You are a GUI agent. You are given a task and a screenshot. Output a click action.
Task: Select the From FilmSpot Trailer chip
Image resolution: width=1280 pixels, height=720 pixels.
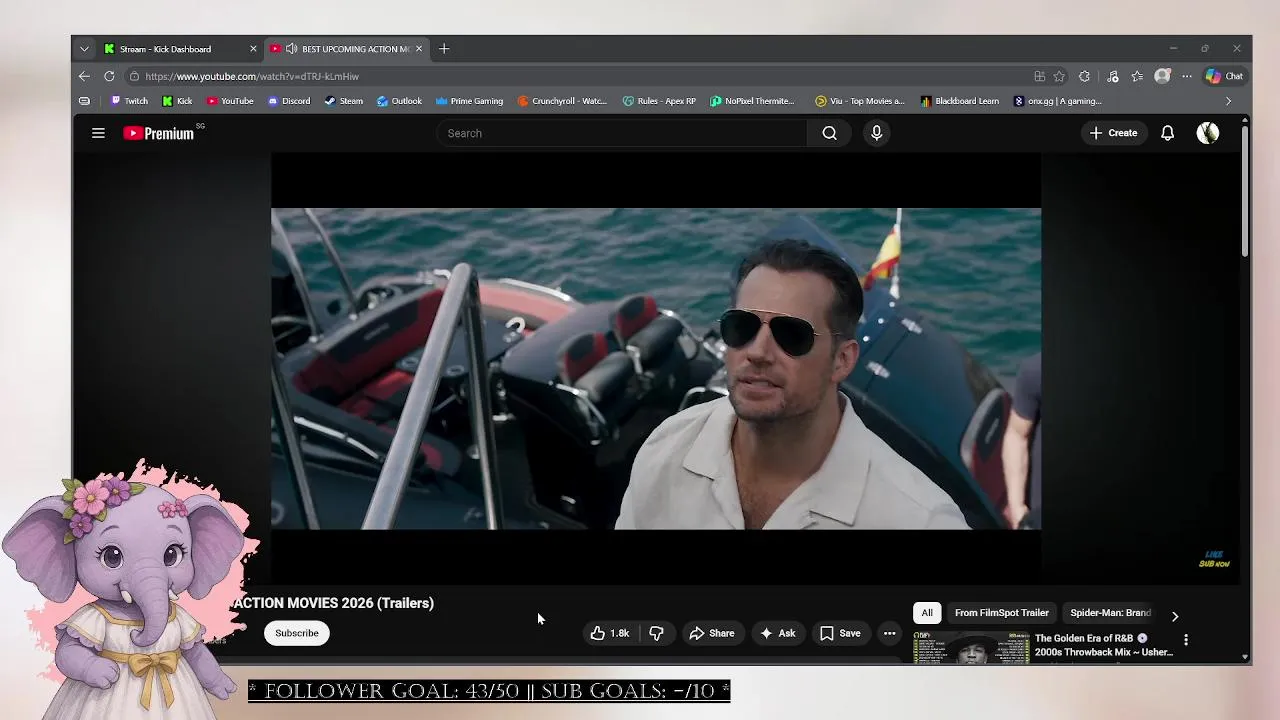pyautogui.click(x=1001, y=613)
